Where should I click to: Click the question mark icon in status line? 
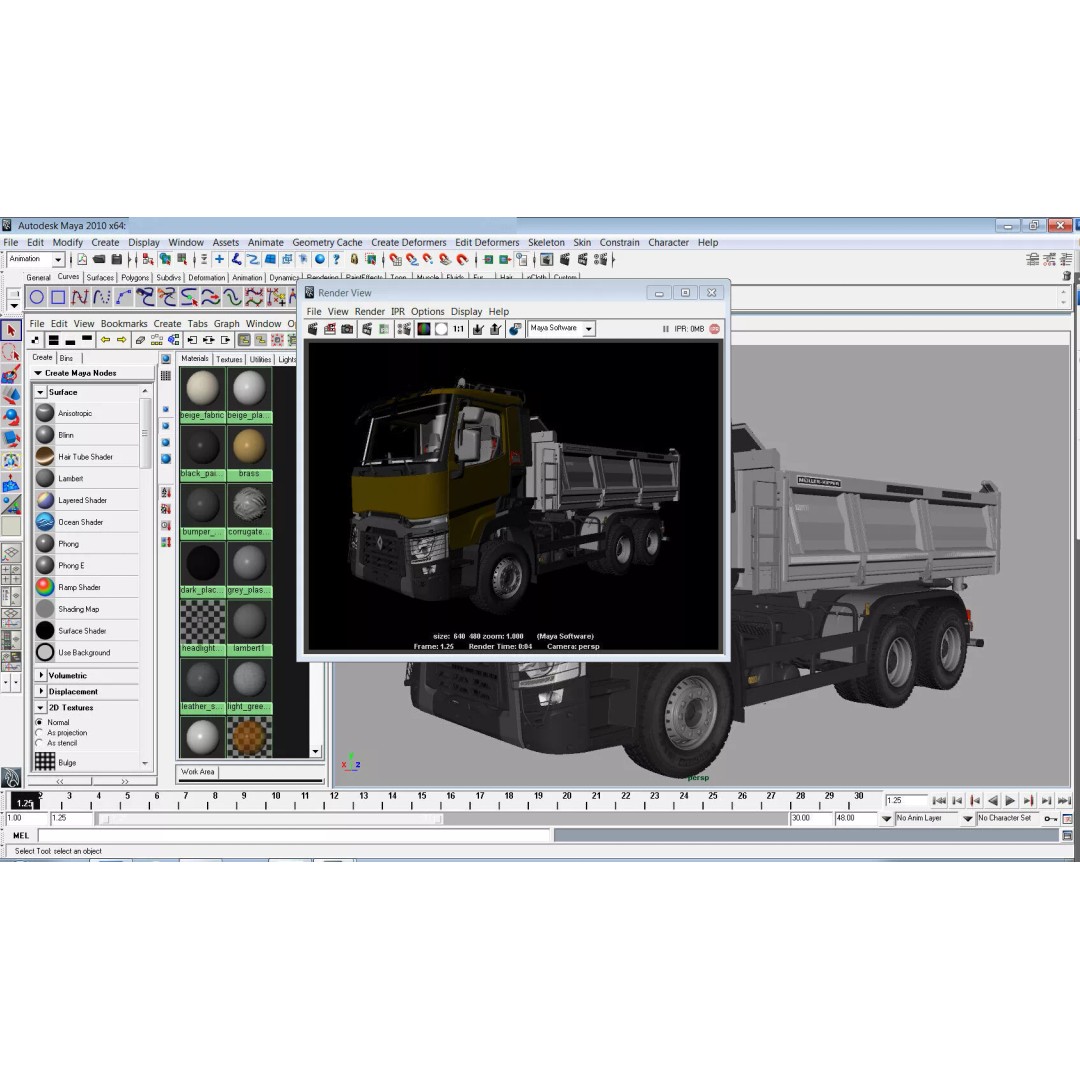click(x=336, y=260)
